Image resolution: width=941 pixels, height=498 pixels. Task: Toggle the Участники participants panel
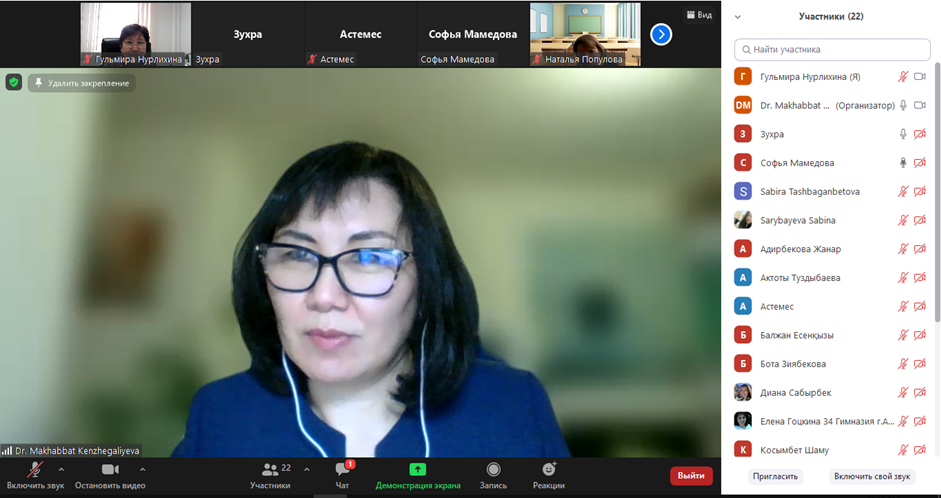click(x=271, y=476)
